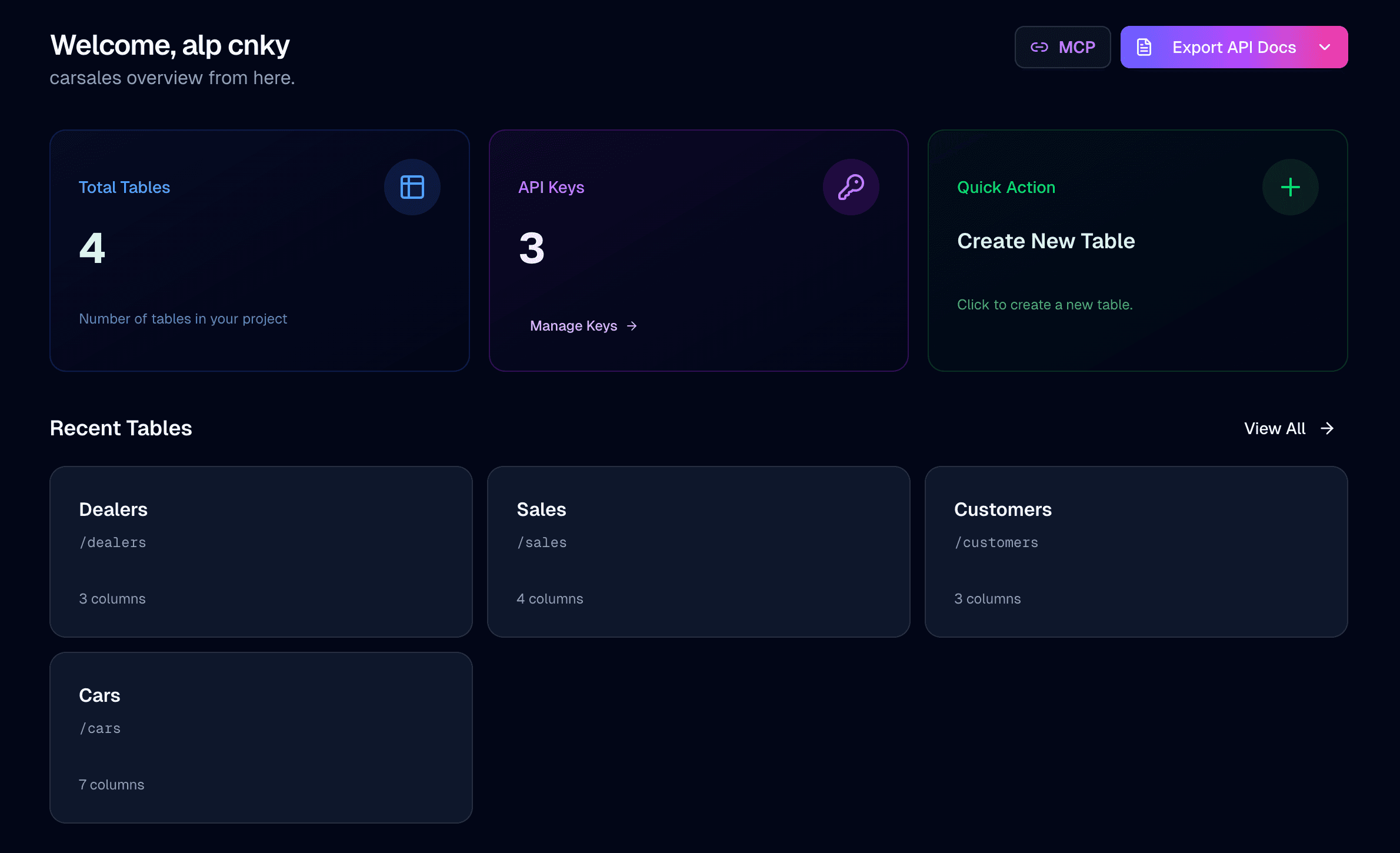
Task: Click the /dealers endpoint path
Action: [x=112, y=542]
